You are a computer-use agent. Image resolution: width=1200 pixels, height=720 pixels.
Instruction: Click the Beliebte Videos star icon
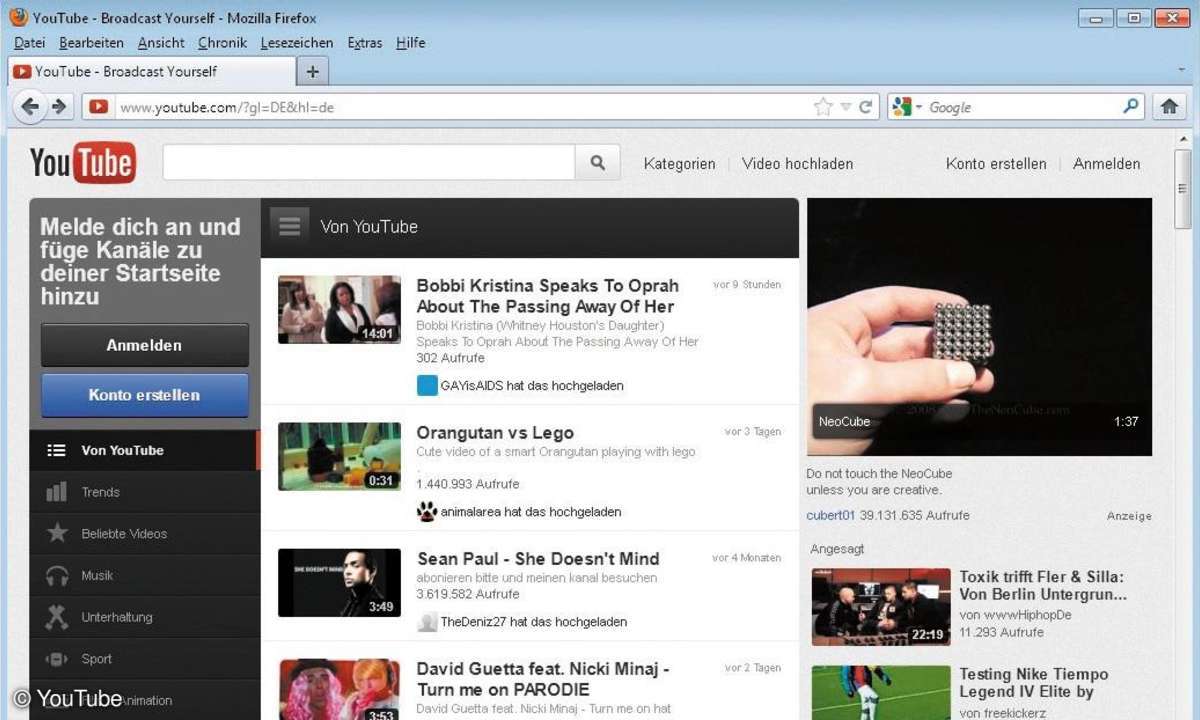(57, 533)
